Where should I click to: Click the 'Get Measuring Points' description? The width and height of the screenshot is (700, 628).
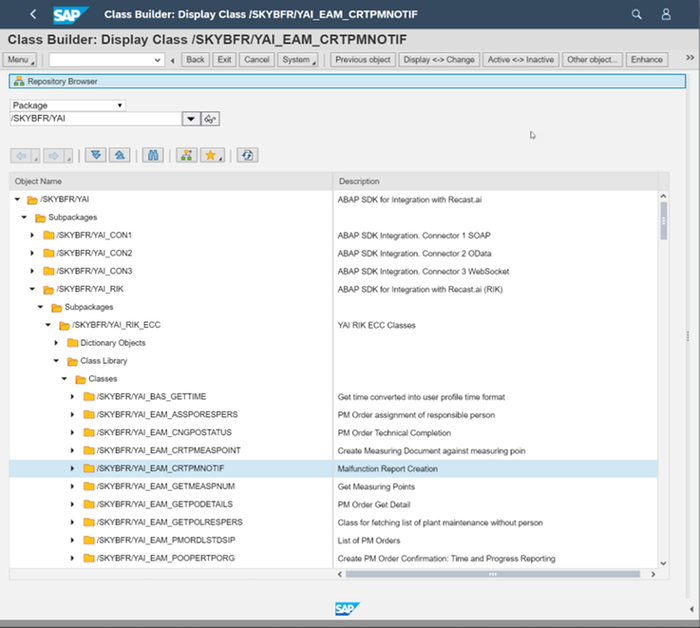click(x=376, y=487)
